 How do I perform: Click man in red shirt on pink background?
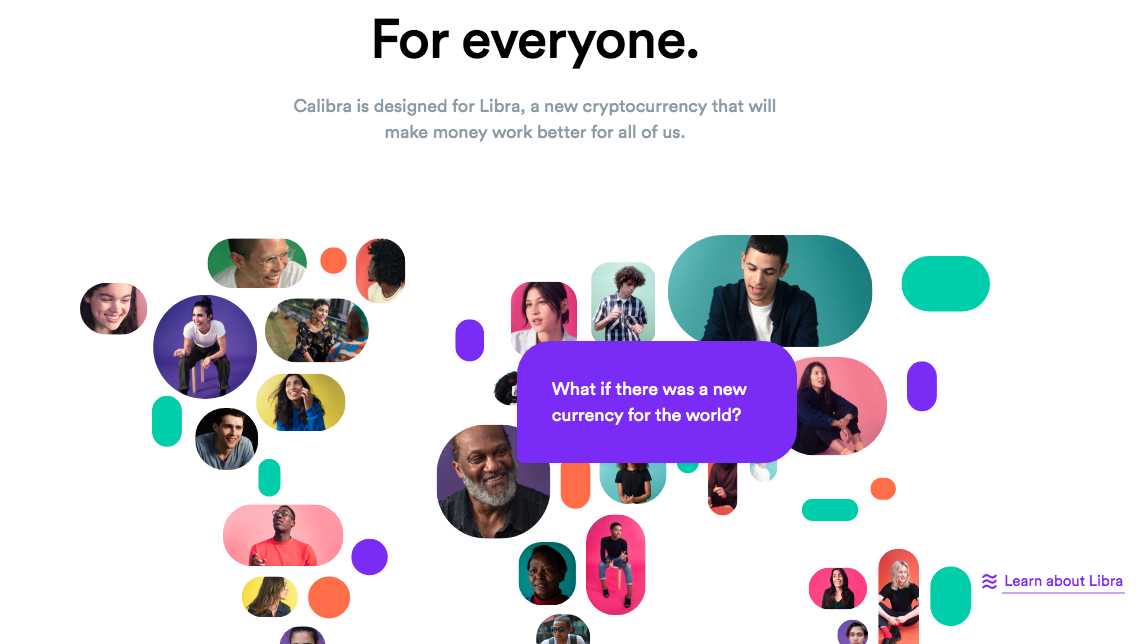click(283, 535)
